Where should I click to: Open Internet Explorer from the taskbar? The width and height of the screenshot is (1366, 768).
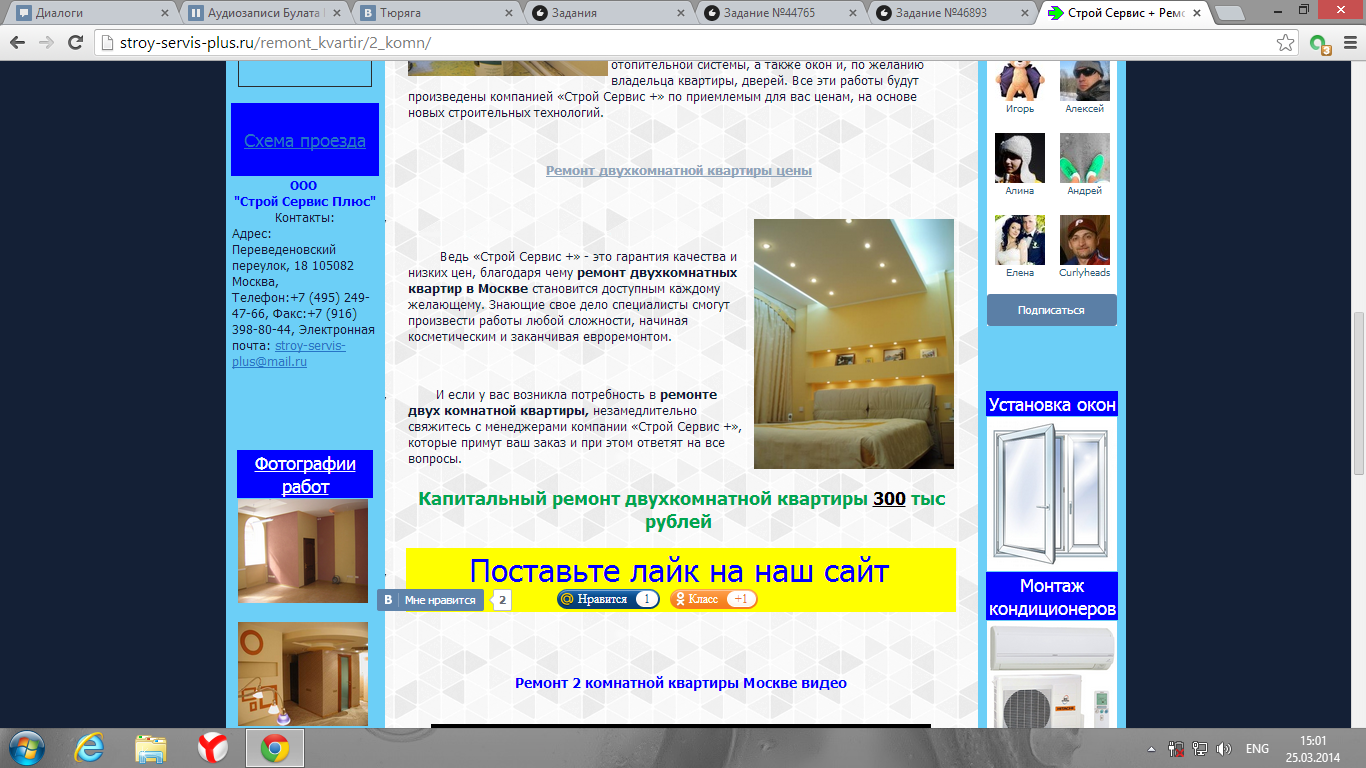click(x=90, y=748)
